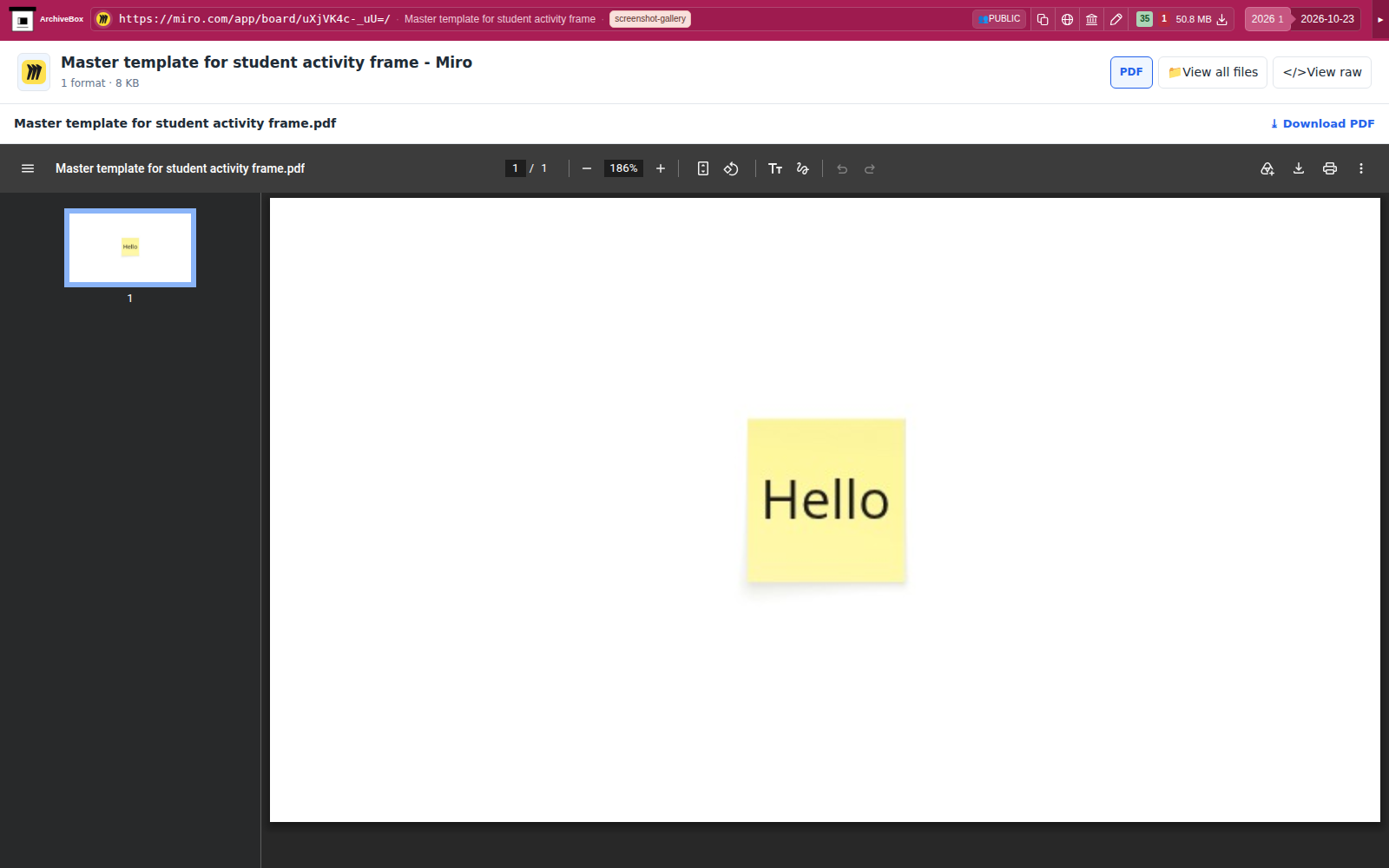Click the red 1 count badge
The width and height of the screenshot is (1389, 868).
(1164, 19)
